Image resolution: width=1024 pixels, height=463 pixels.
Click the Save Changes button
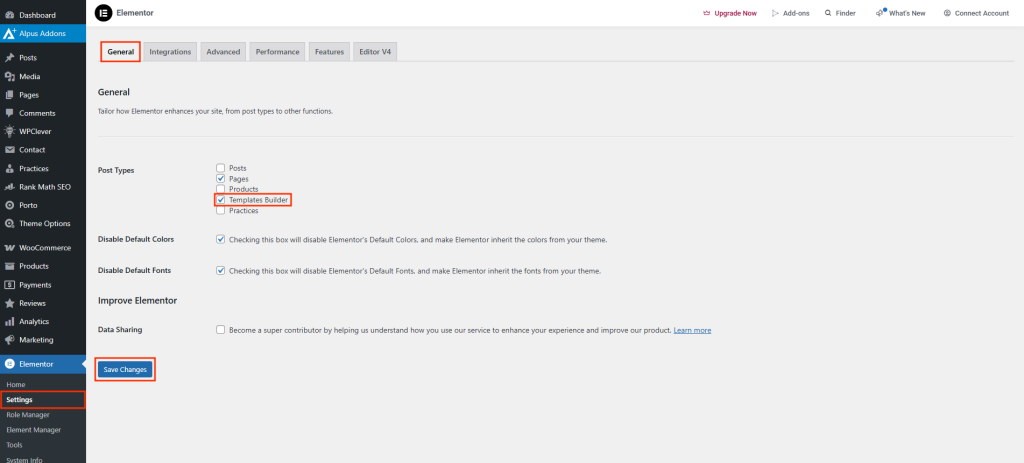tap(125, 370)
